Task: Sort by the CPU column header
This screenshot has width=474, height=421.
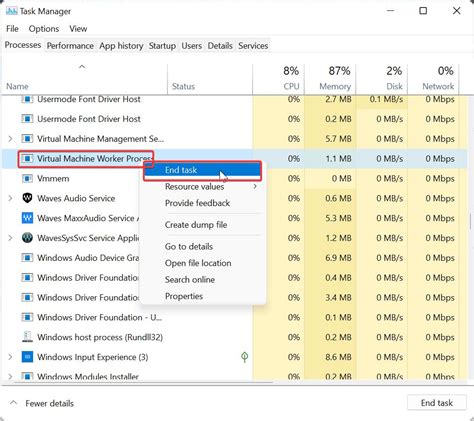Action: point(279,79)
